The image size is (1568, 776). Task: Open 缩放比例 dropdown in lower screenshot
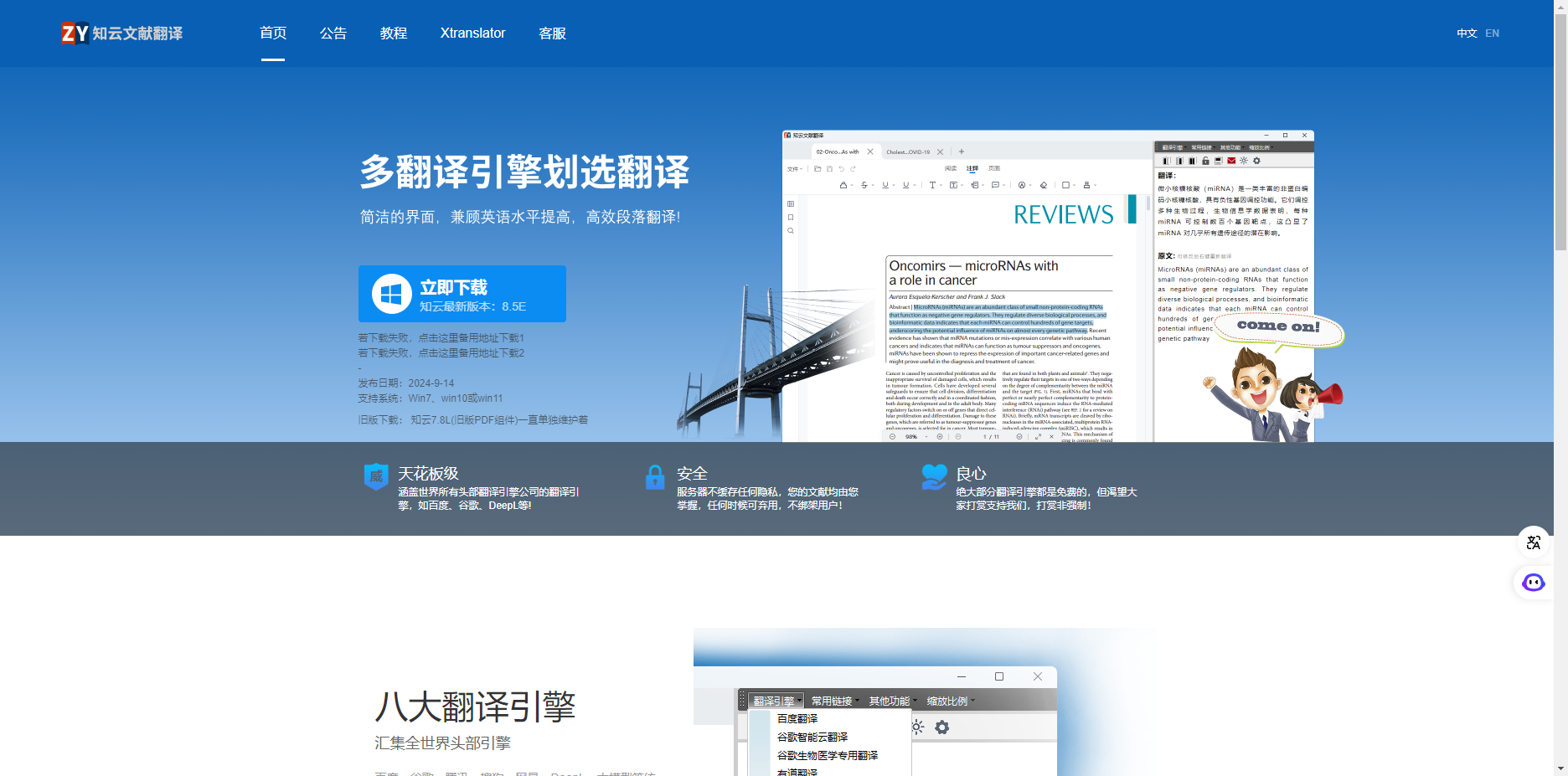[x=951, y=701]
